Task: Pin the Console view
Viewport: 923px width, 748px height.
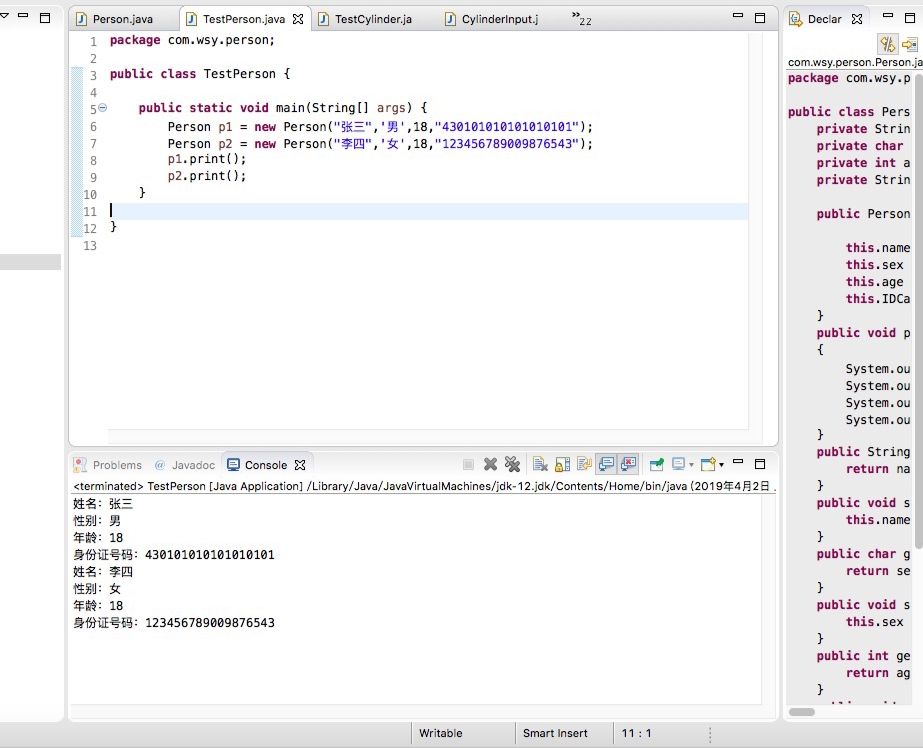Action: [x=656, y=464]
